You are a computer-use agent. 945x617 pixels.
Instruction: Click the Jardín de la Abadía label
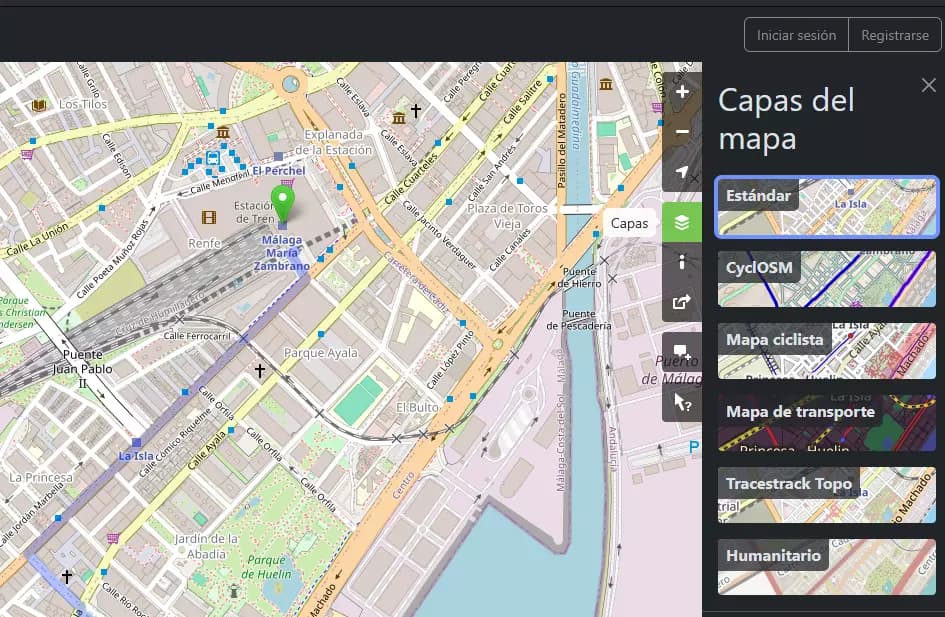point(206,546)
